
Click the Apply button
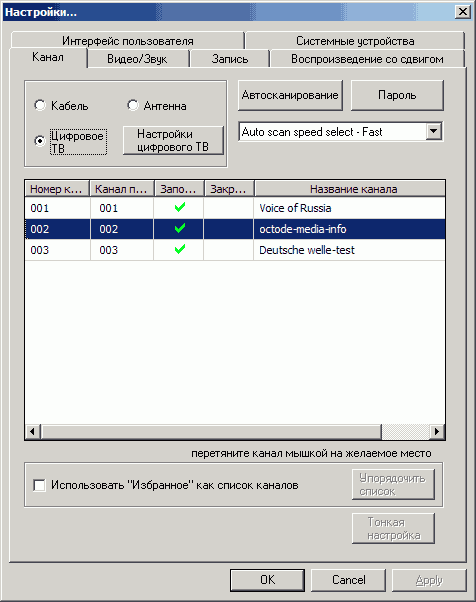tap(429, 580)
